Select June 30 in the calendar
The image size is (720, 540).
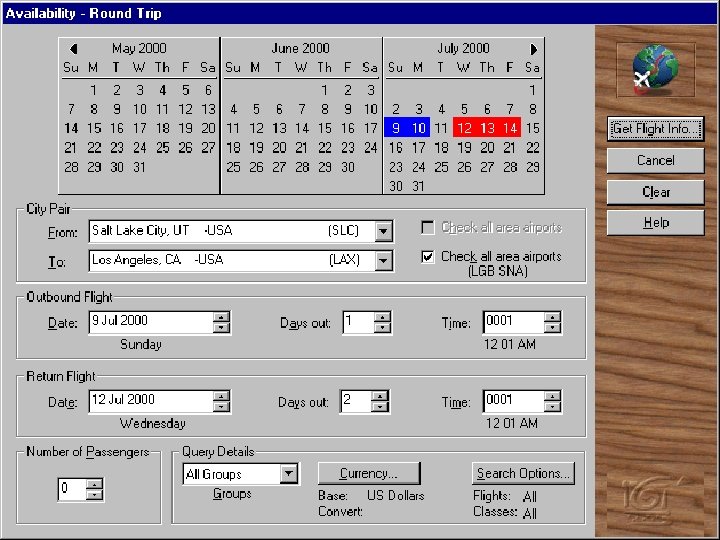(x=348, y=167)
